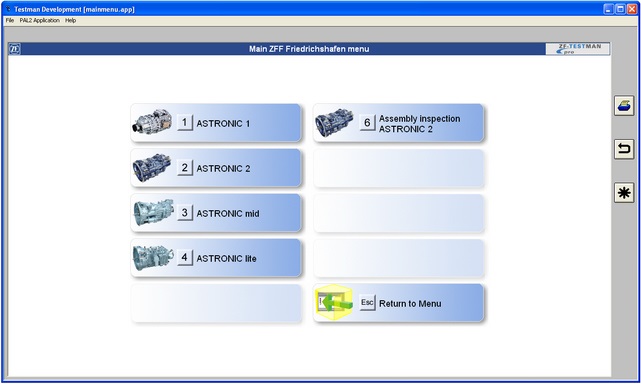Click the number 4 key button
This screenshot has width=641, height=384.
pos(185,257)
